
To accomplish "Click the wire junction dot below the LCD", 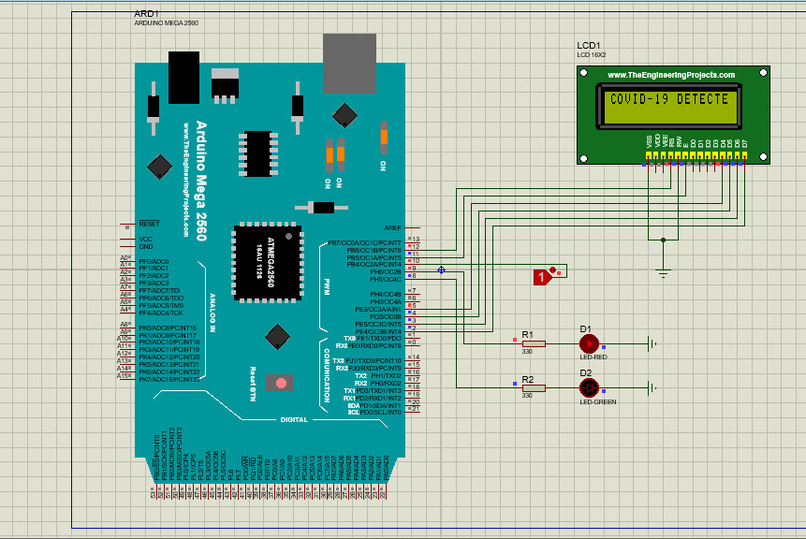I will [x=663, y=240].
